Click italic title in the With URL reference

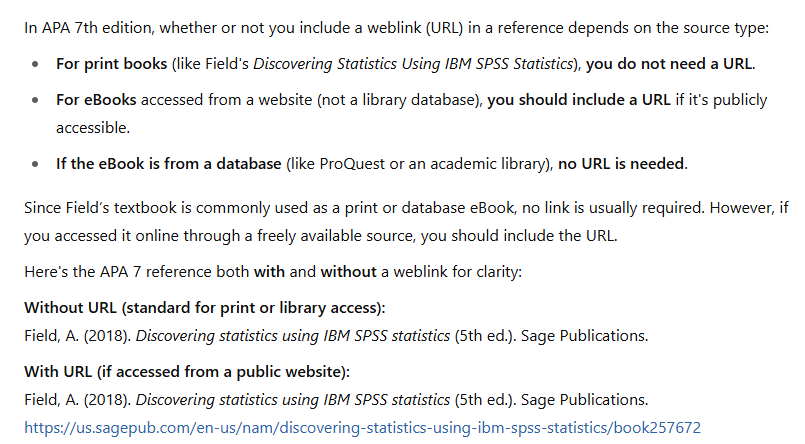293,400
